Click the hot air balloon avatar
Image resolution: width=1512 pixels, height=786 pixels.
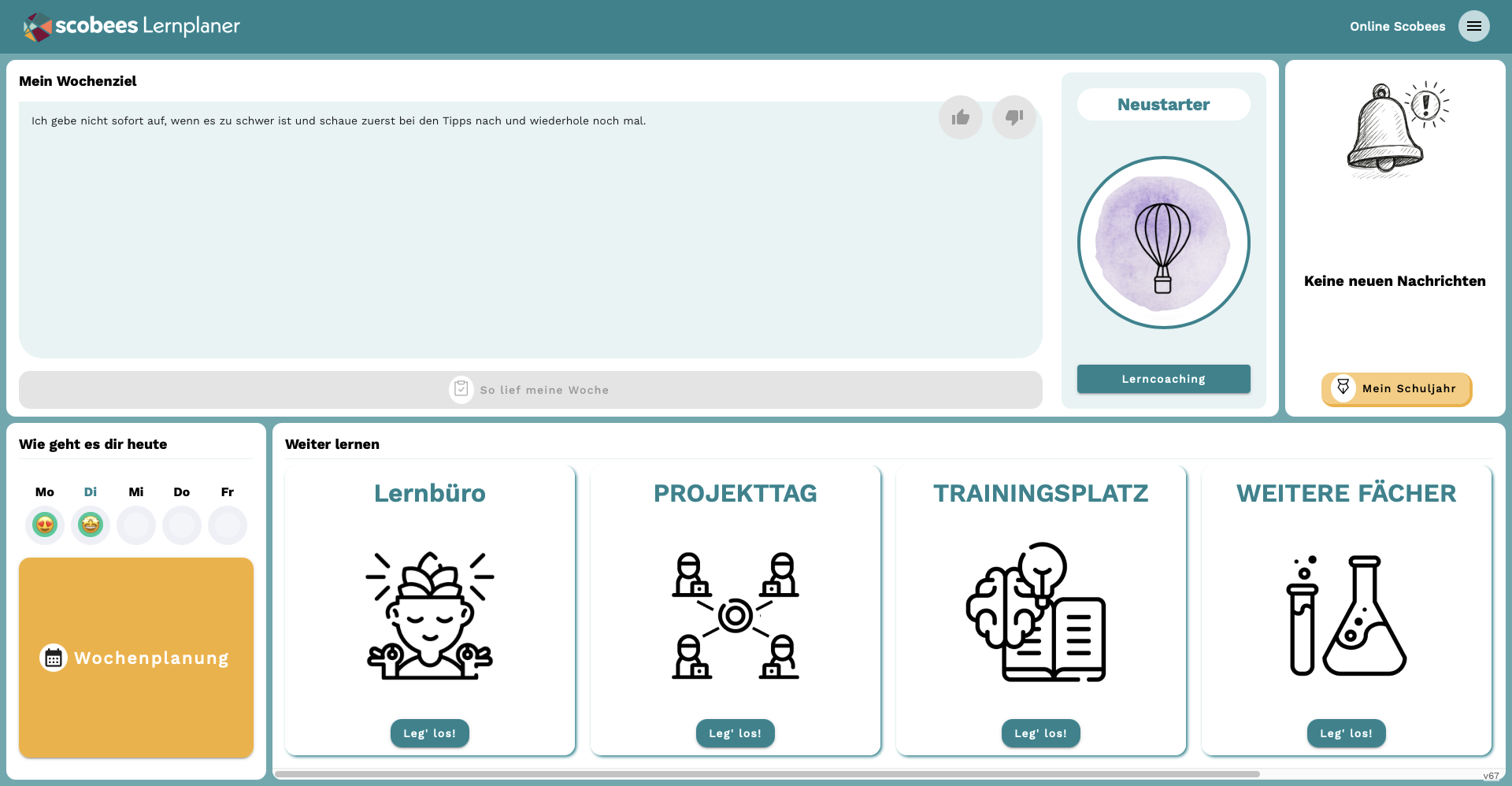[x=1163, y=243]
